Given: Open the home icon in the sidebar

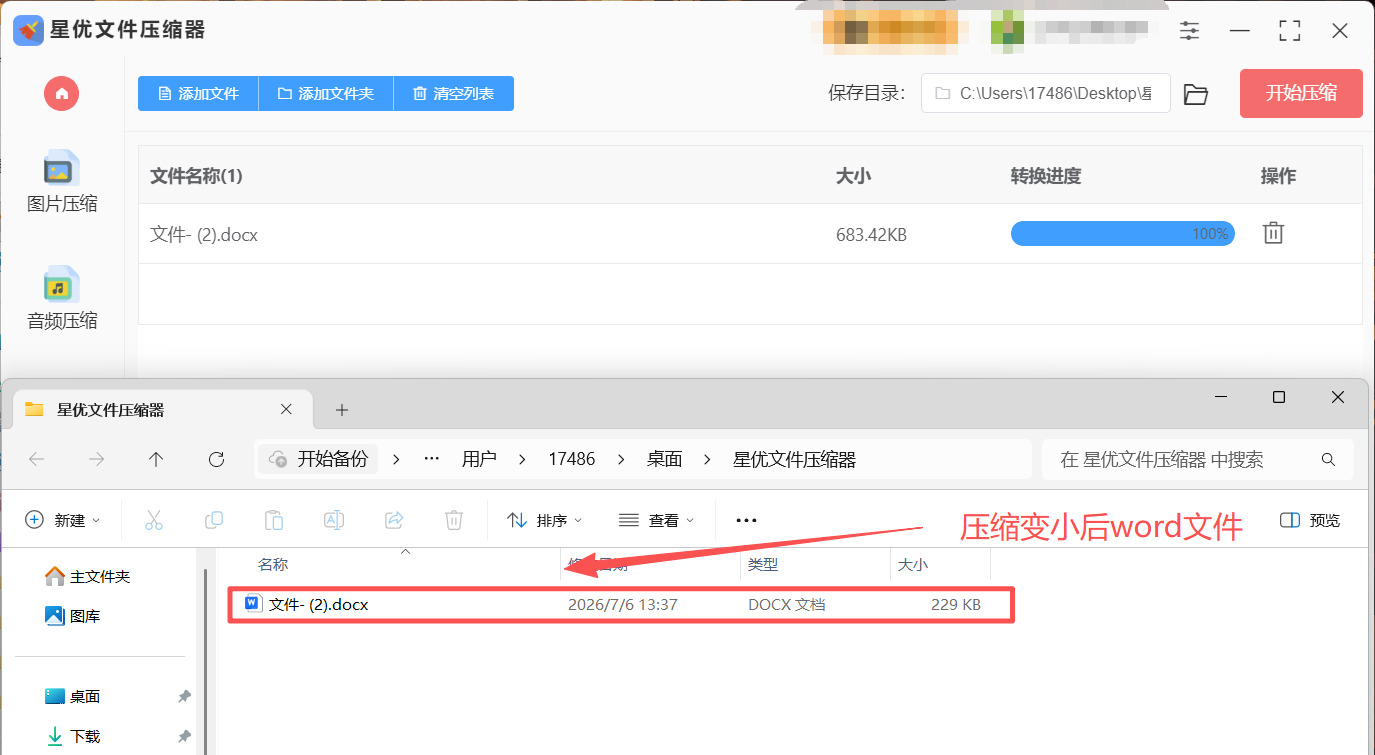Looking at the screenshot, I should [61, 94].
